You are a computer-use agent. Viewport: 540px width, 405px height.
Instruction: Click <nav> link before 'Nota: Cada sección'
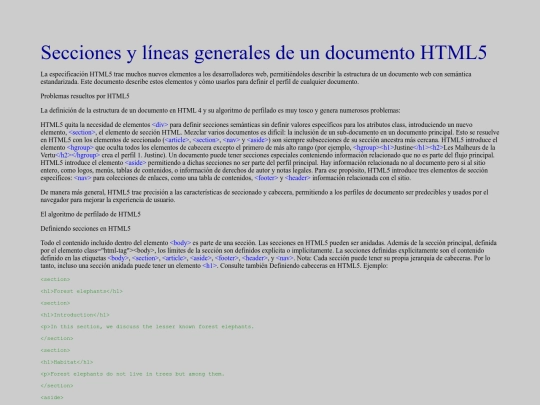[x=284, y=258]
